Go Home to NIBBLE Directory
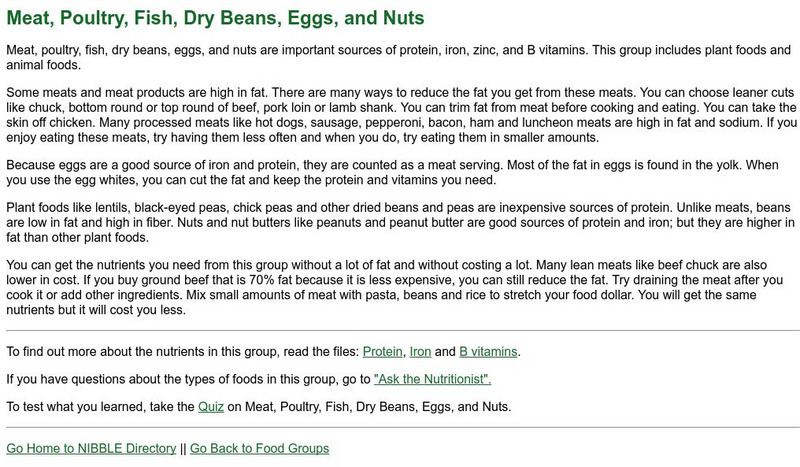The width and height of the screenshot is (800, 467). (x=90, y=448)
